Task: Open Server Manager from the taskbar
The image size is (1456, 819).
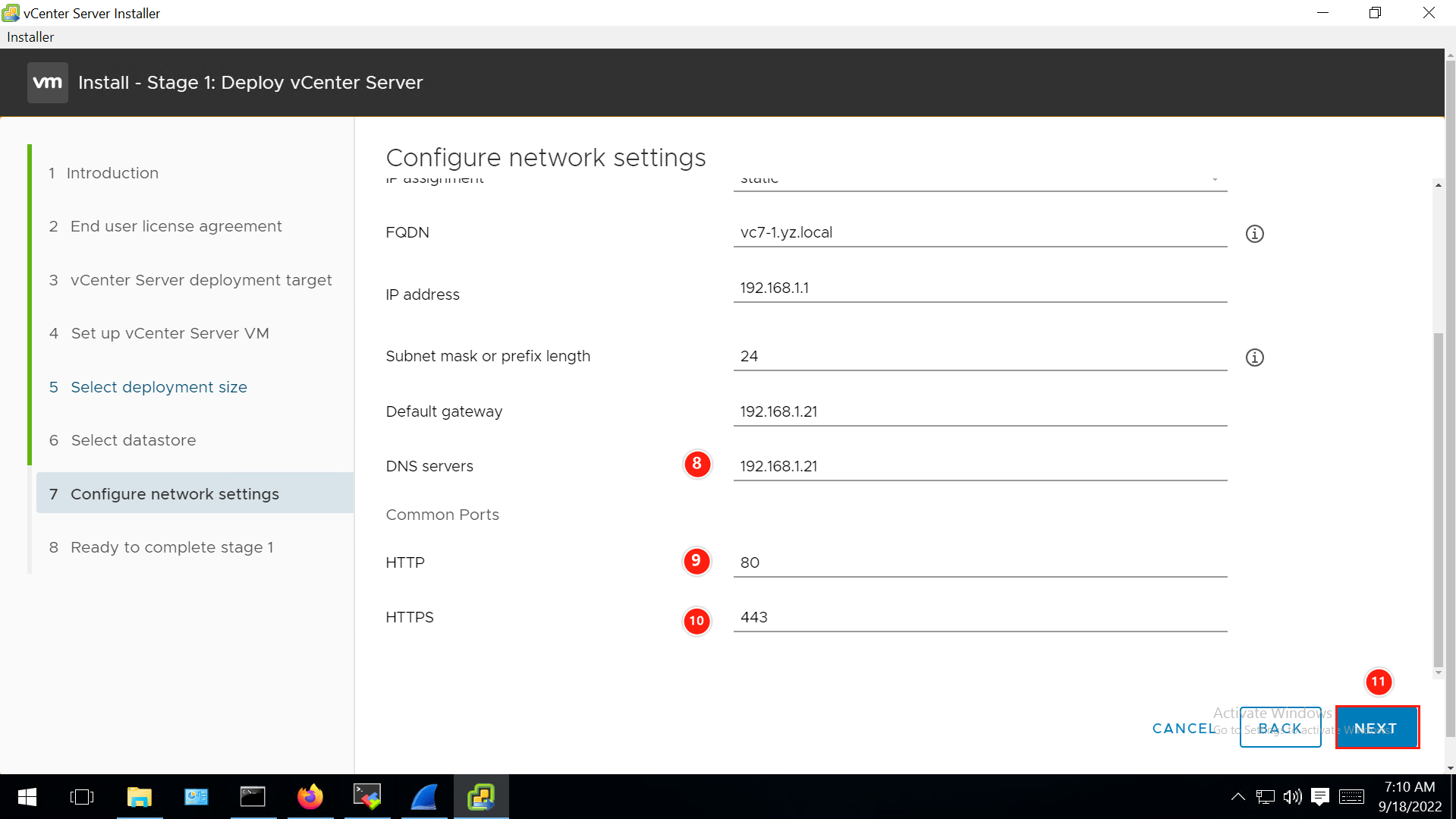Action: (197, 797)
